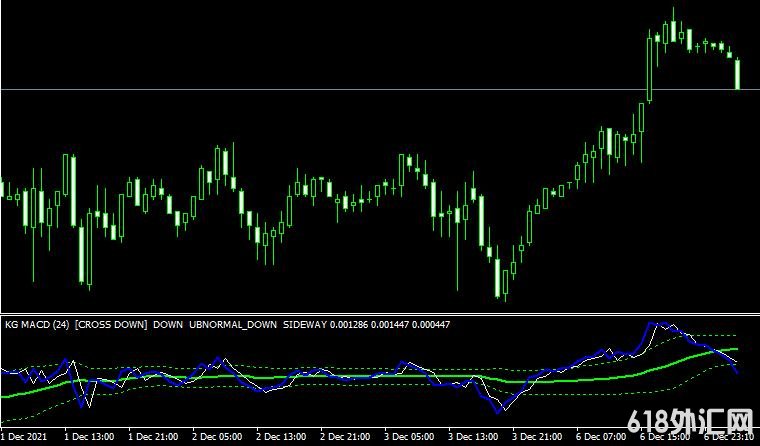Click the 2 Dec 05:00 time label

point(217,437)
